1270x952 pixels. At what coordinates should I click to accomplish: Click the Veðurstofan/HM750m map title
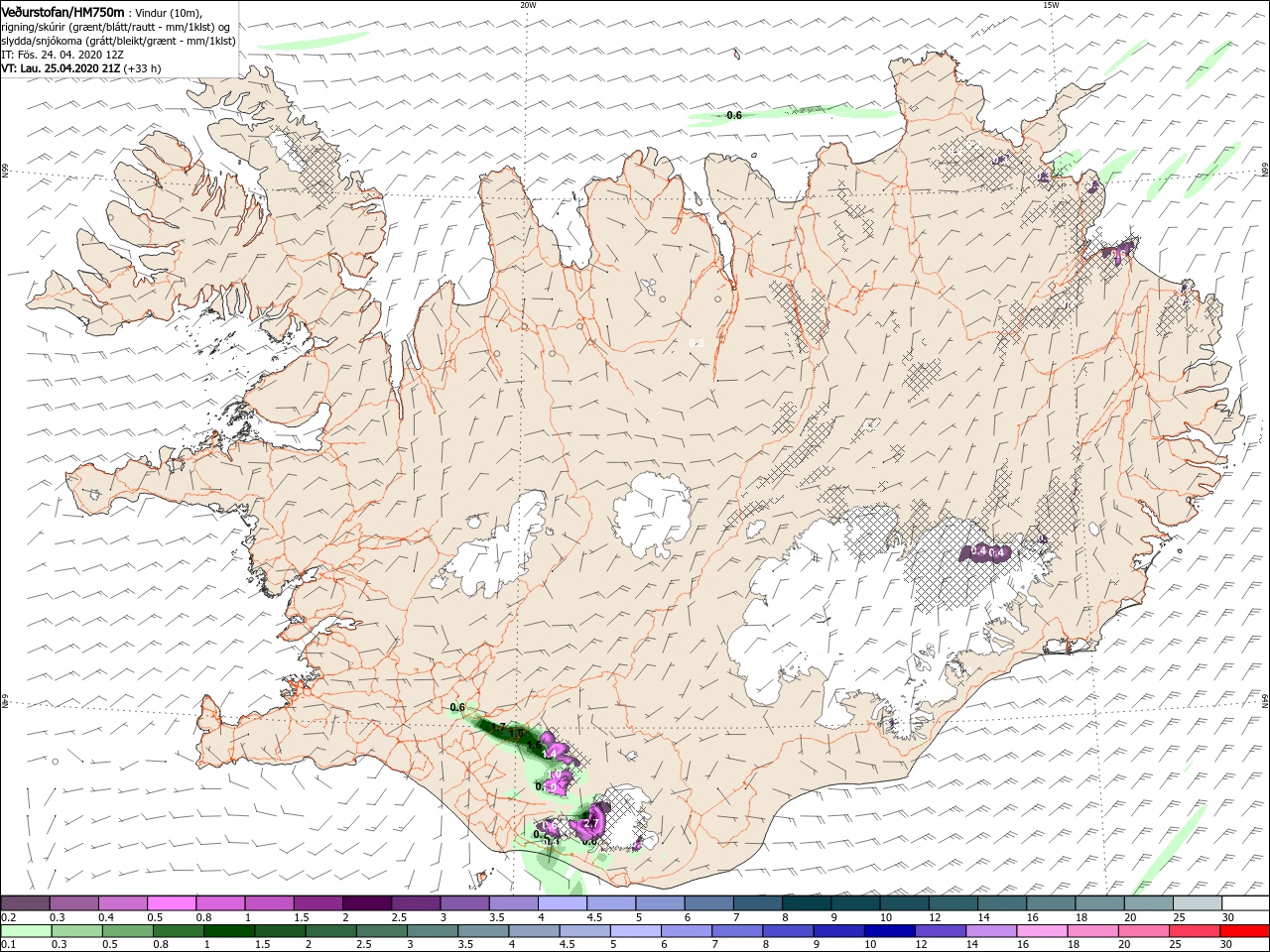coord(63,11)
